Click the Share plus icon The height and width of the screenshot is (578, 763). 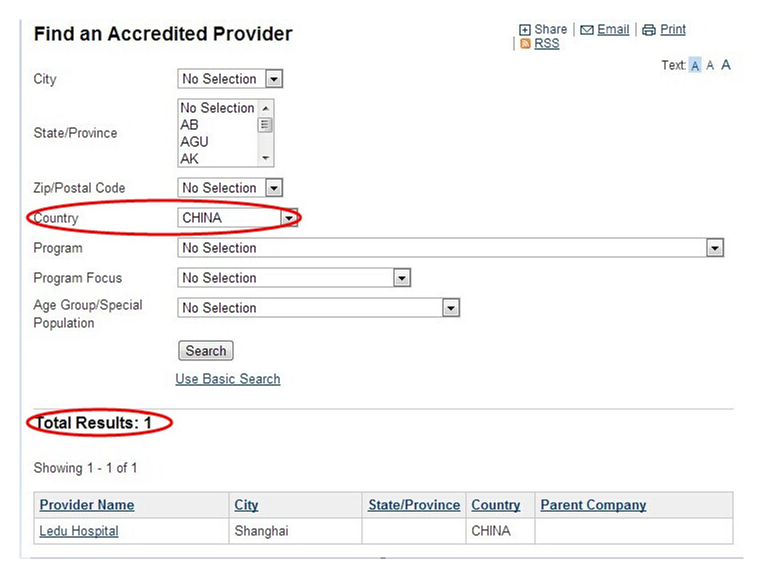click(525, 30)
